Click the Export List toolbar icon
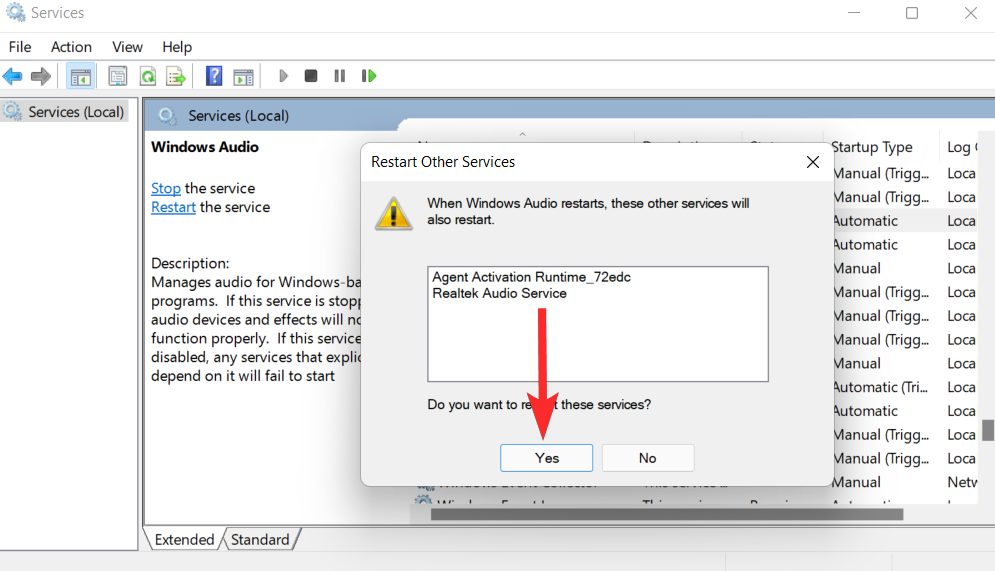 [176, 77]
